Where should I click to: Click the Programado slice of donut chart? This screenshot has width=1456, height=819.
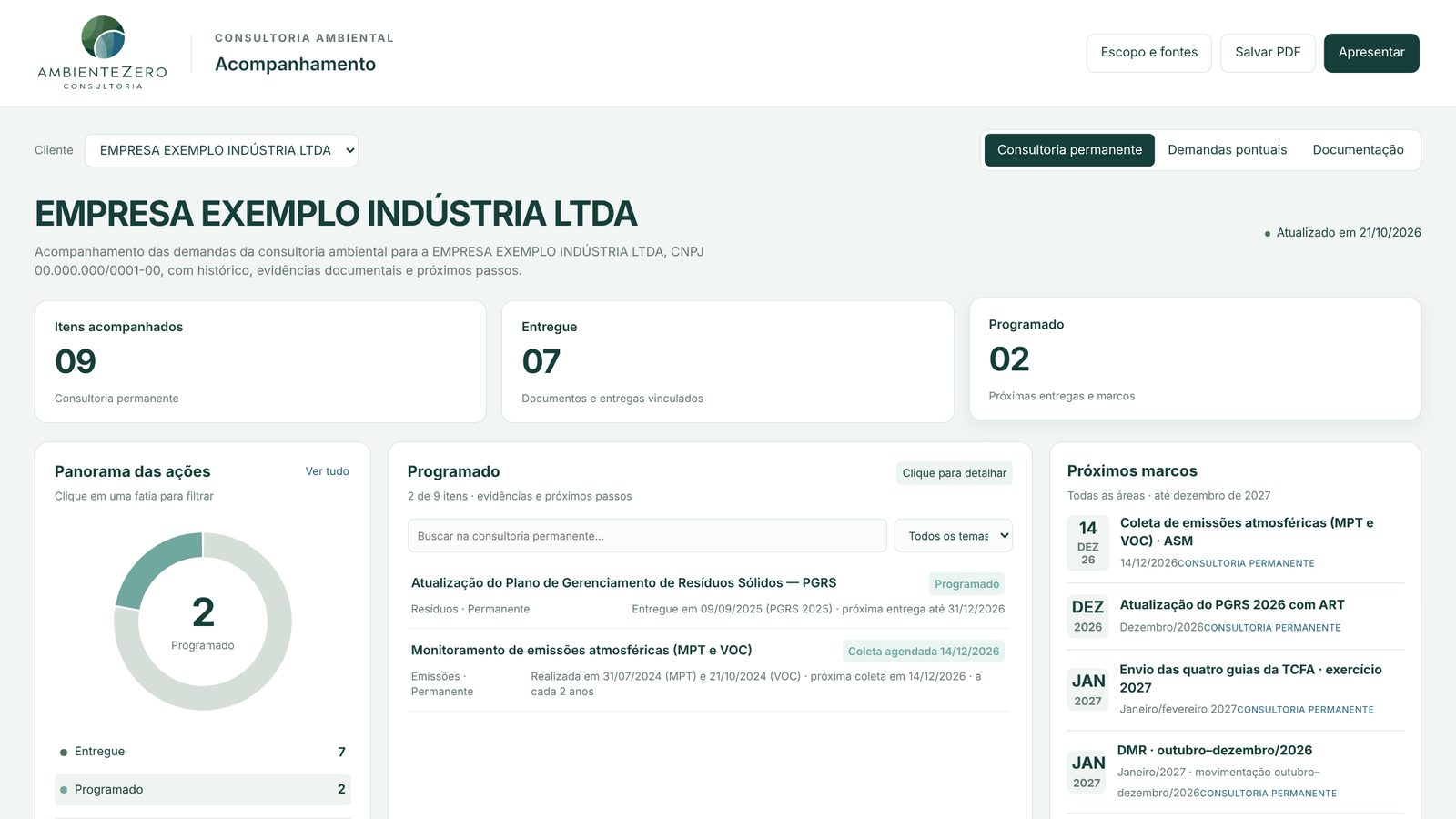(153, 562)
